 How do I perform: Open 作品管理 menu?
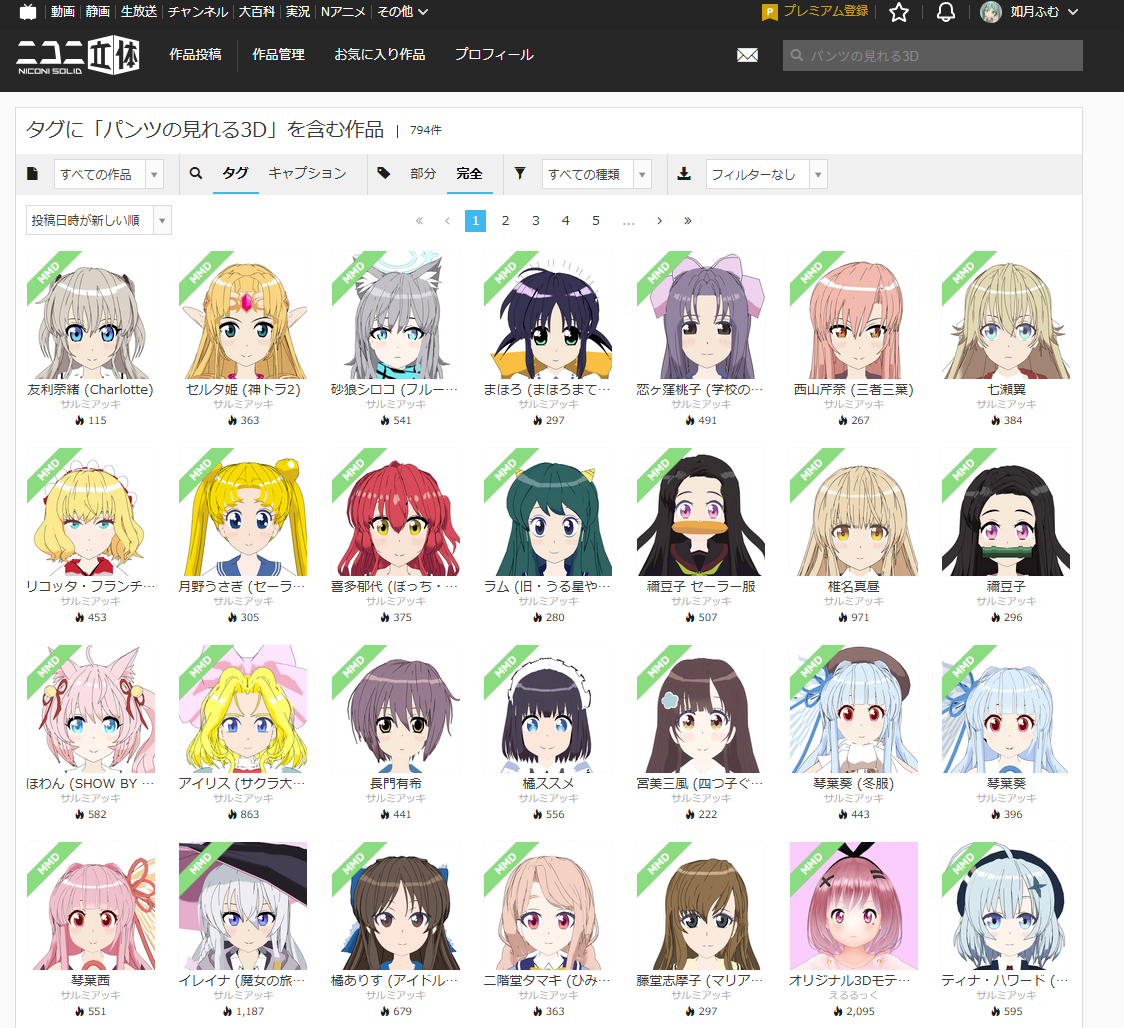click(278, 54)
